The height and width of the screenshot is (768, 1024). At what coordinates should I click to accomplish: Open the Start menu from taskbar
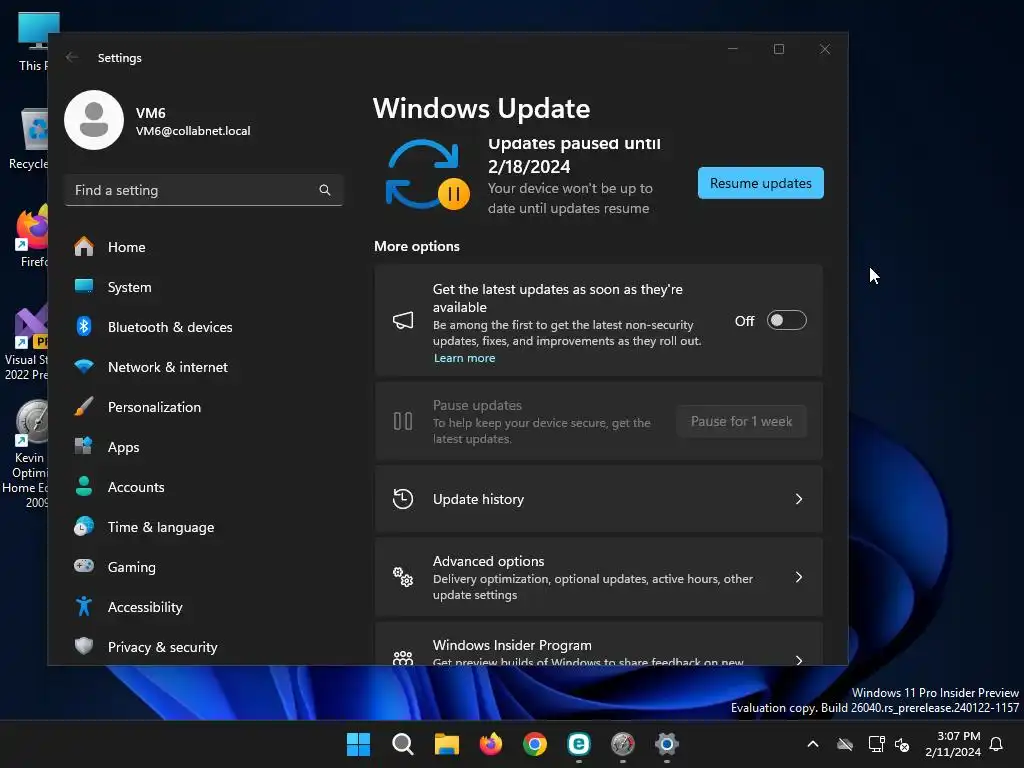pos(358,744)
